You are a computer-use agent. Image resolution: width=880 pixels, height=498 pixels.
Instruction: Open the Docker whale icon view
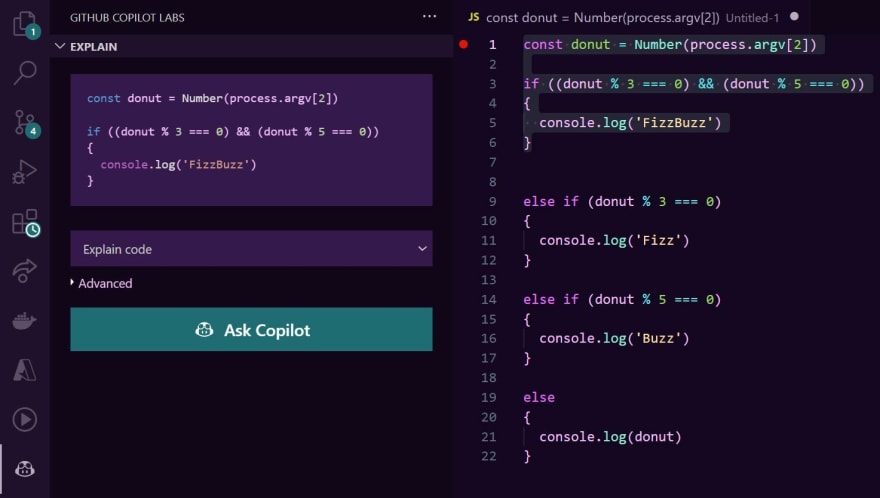[x=25, y=321]
